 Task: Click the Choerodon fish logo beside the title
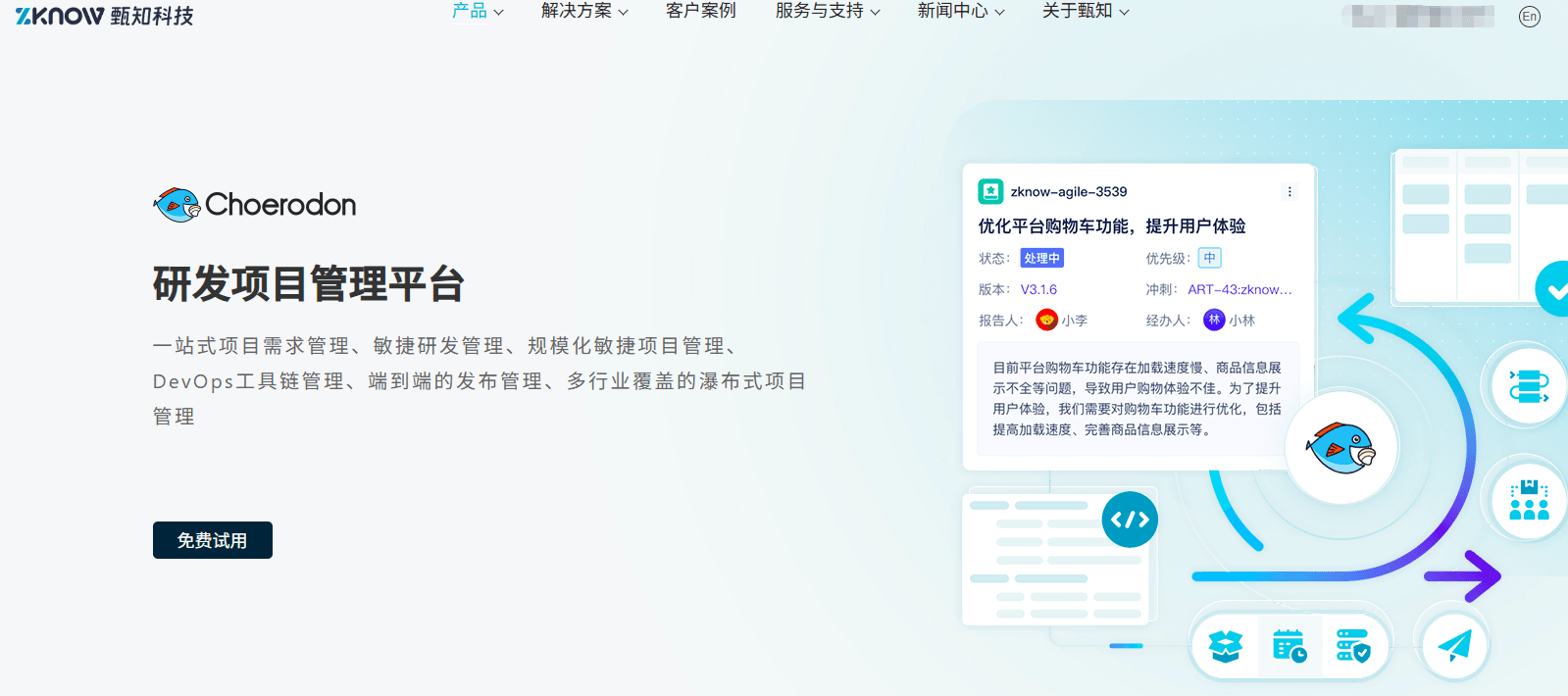[177, 204]
